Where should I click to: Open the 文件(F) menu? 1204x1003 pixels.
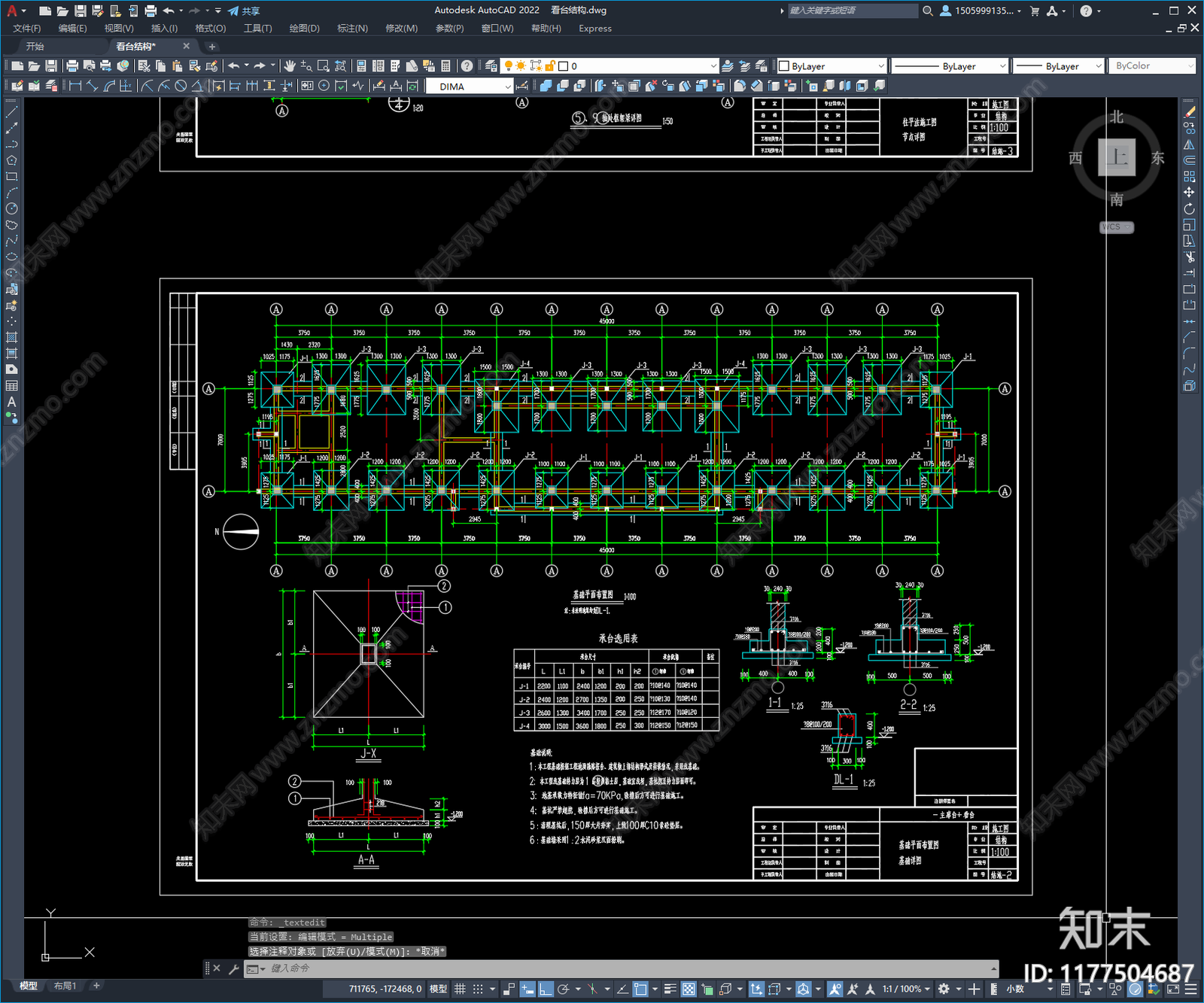point(27,29)
